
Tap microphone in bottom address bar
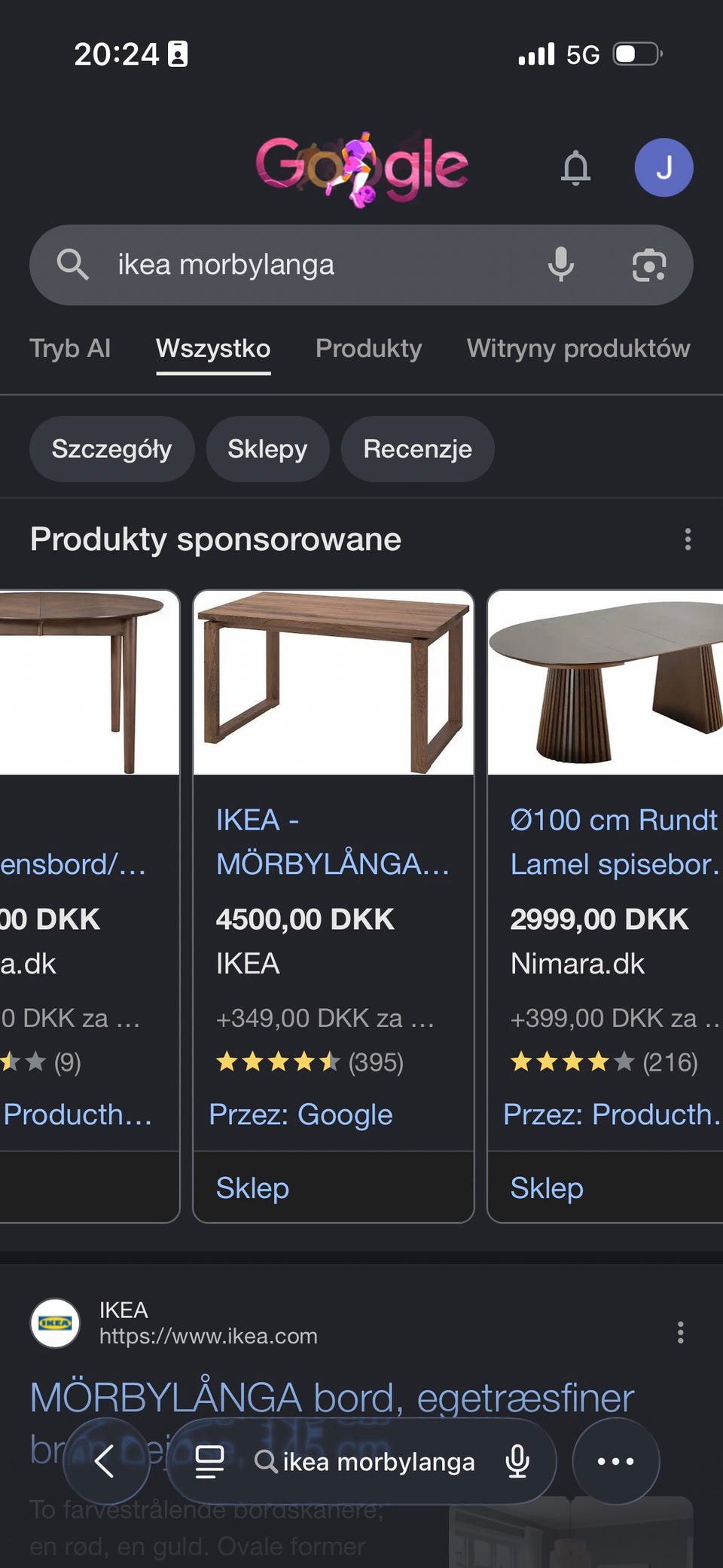coord(517,1461)
